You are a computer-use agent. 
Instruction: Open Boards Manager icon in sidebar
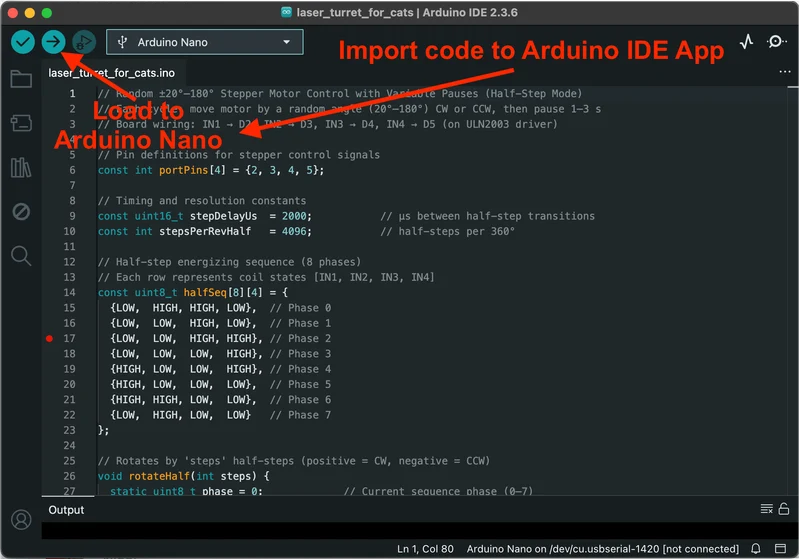pos(21,123)
